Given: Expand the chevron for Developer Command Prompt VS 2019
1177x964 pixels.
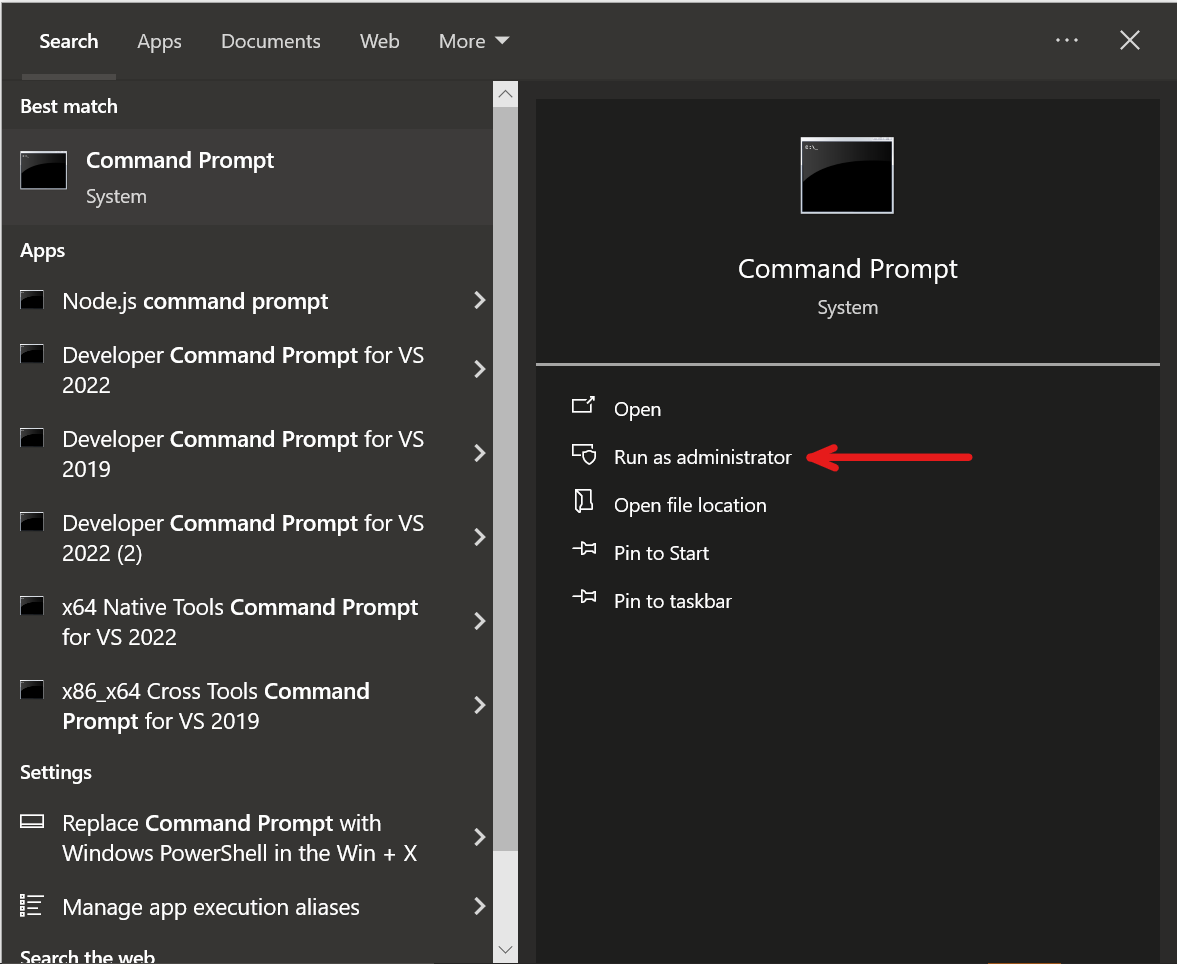Looking at the screenshot, I should pos(480,453).
